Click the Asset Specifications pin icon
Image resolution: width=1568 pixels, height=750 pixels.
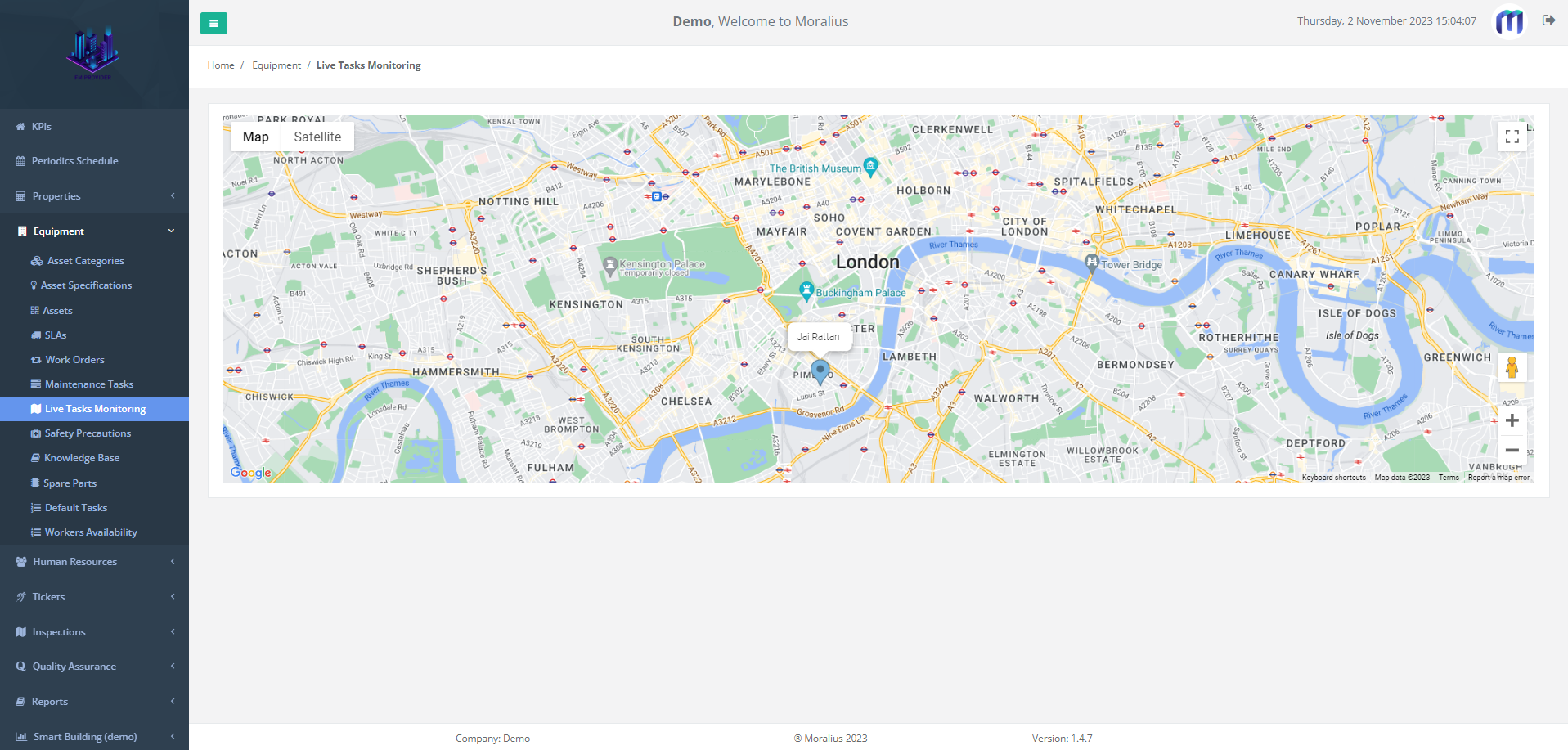click(x=34, y=285)
